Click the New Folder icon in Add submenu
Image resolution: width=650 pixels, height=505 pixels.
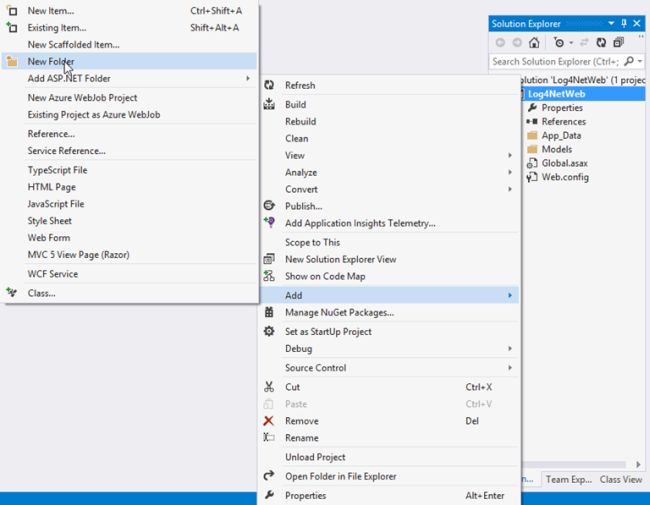[12, 62]
